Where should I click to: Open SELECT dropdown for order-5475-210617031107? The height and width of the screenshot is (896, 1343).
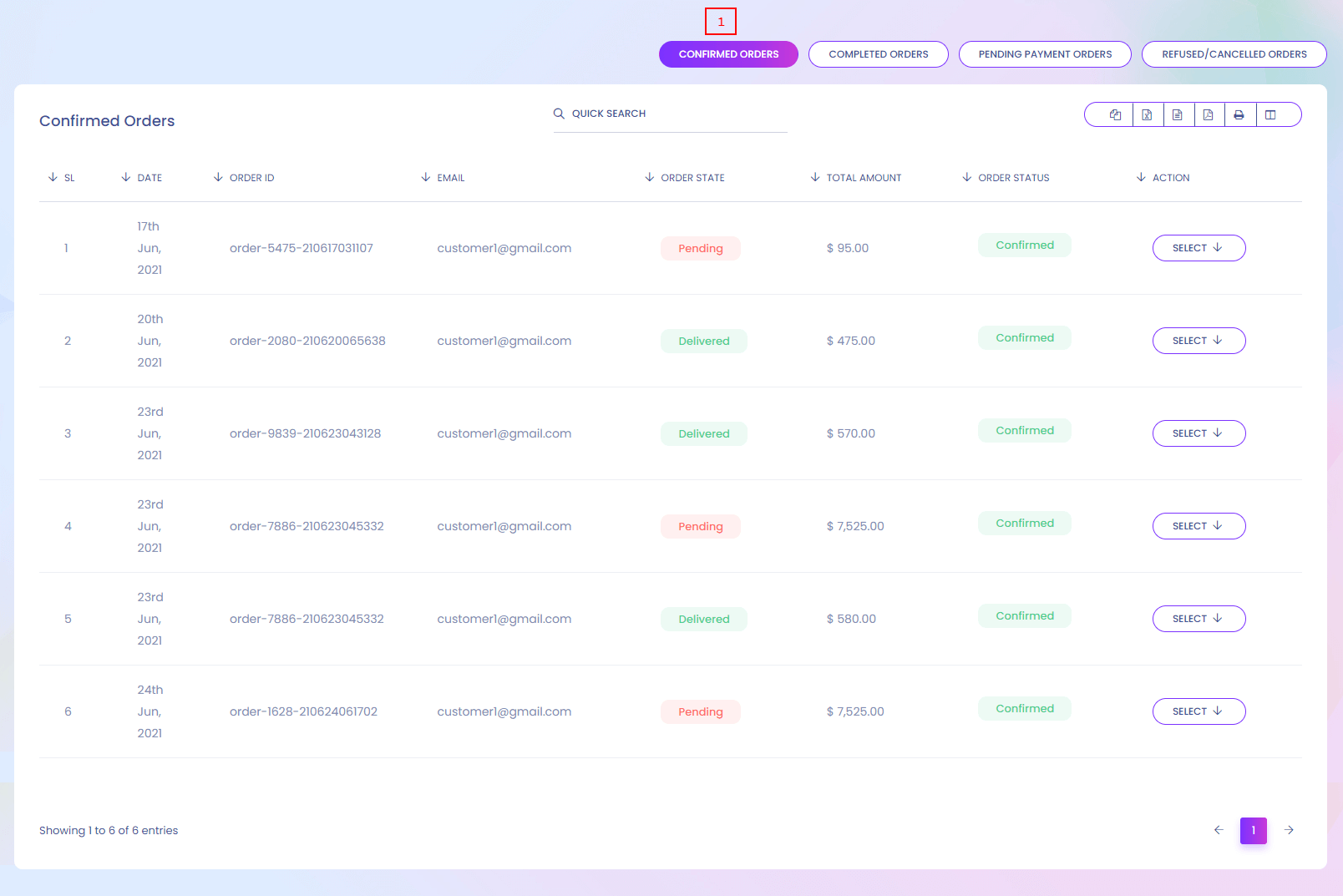coord(1199,248)
